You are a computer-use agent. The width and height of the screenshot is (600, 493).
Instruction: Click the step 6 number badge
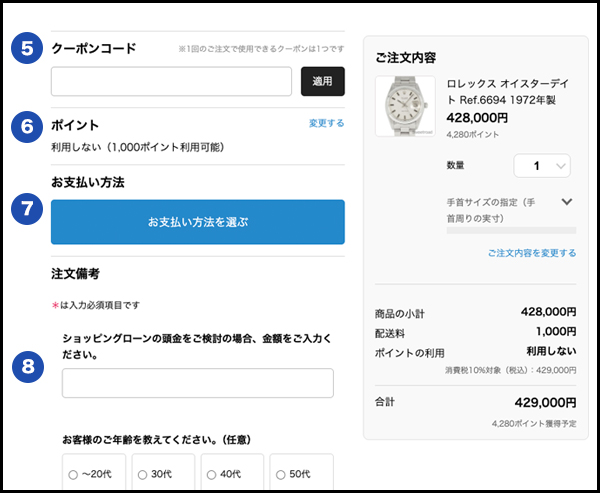point(25,128)
